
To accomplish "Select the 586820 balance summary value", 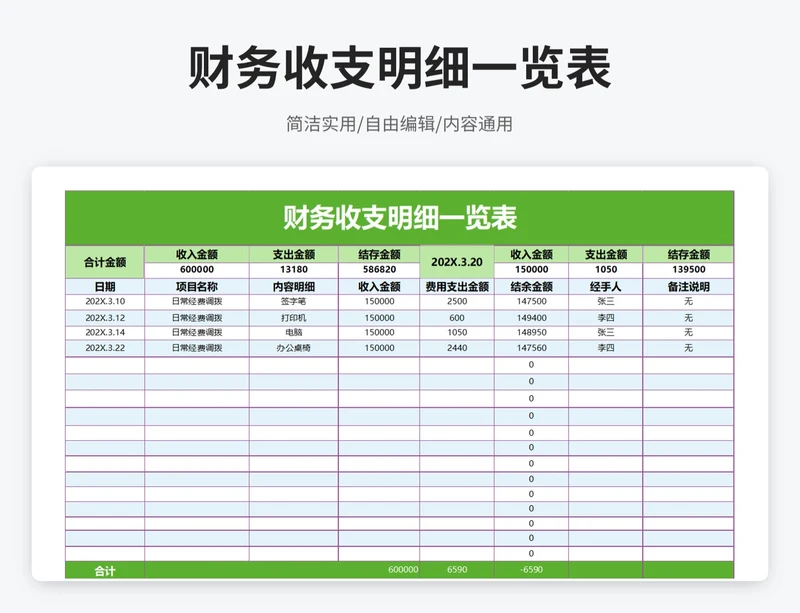I will (379, 269).
